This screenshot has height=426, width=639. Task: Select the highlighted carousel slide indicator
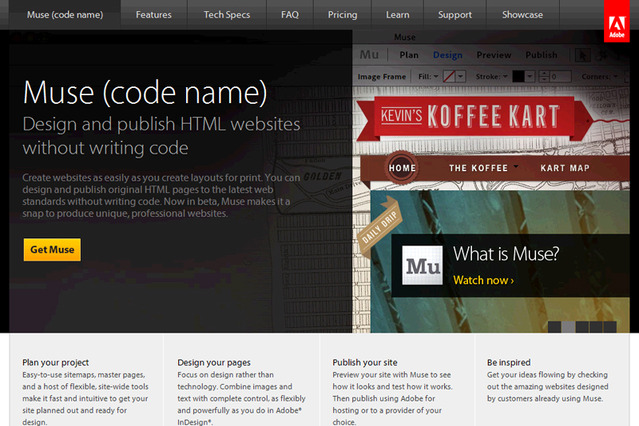tap(568, 327)
